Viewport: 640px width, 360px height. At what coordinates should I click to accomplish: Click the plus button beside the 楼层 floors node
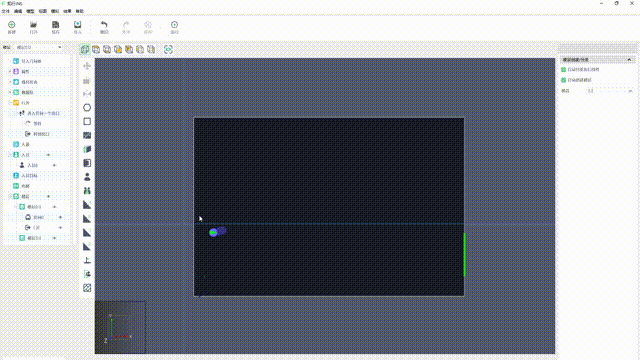48,196
